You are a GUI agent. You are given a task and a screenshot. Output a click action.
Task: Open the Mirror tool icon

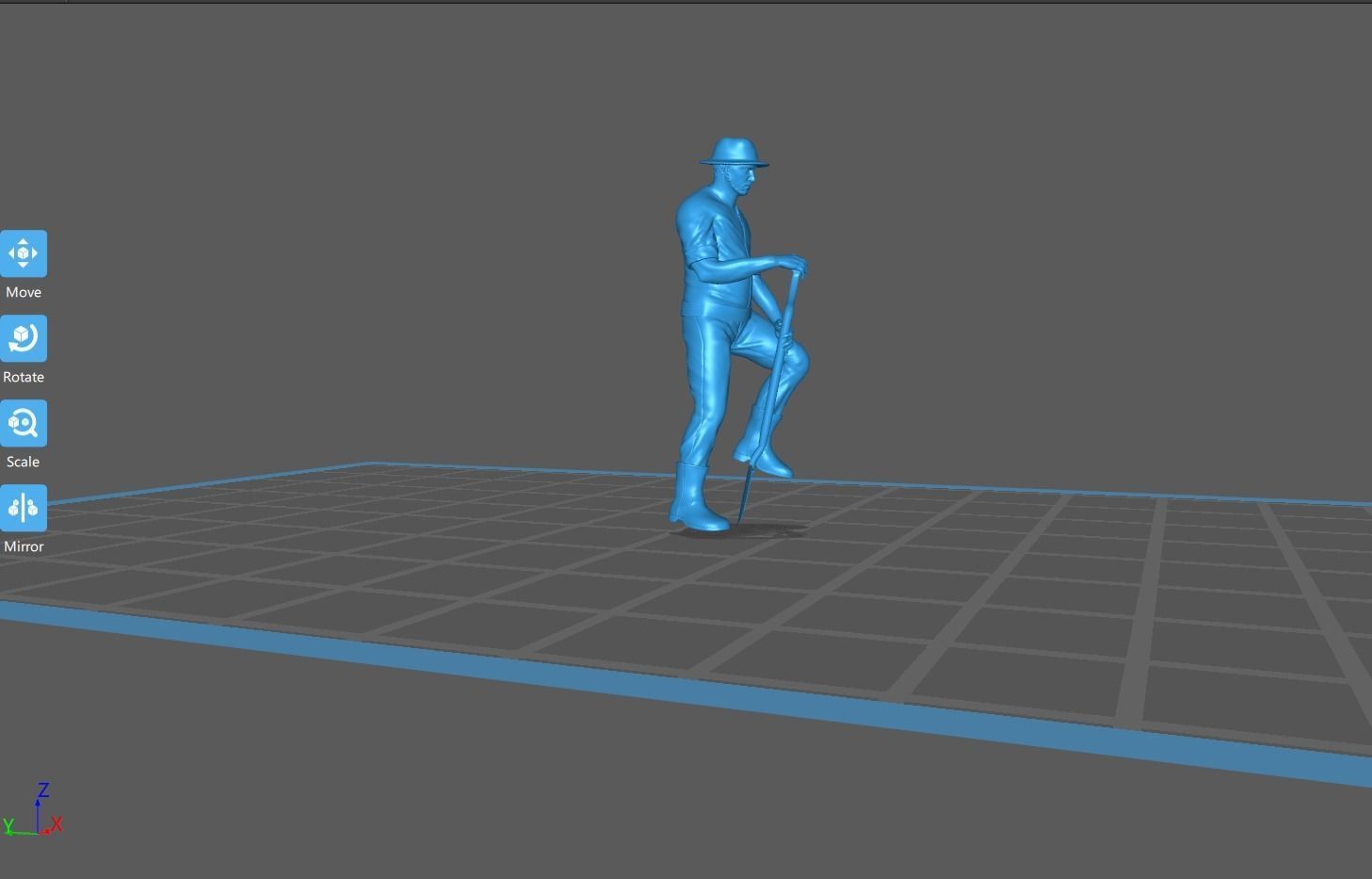pos(24,508)
